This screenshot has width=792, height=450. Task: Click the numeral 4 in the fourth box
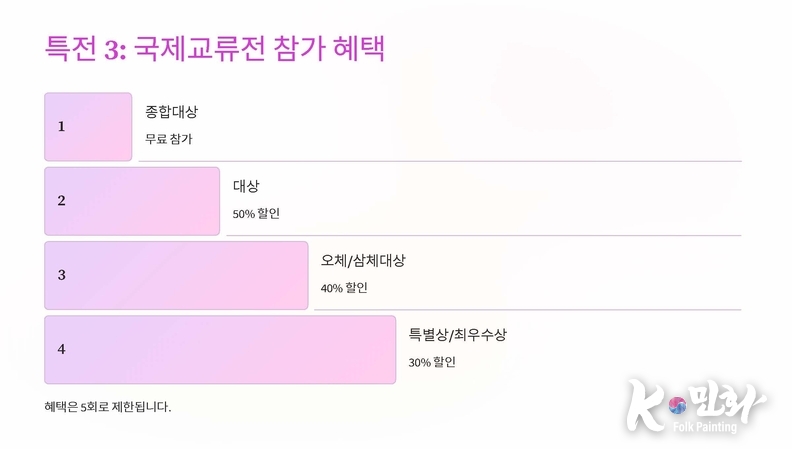(61, 349)
